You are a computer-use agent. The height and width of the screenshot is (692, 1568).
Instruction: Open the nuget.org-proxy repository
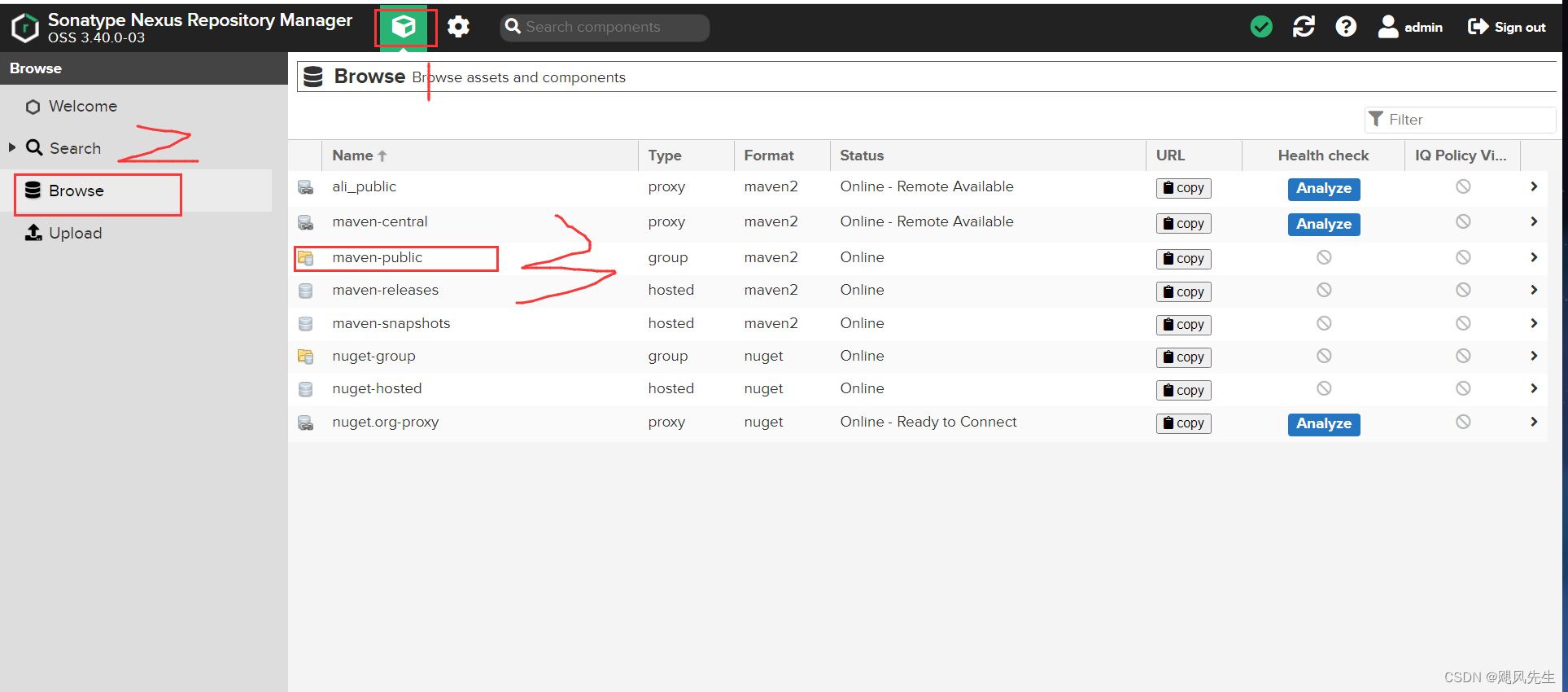[386, 422]
